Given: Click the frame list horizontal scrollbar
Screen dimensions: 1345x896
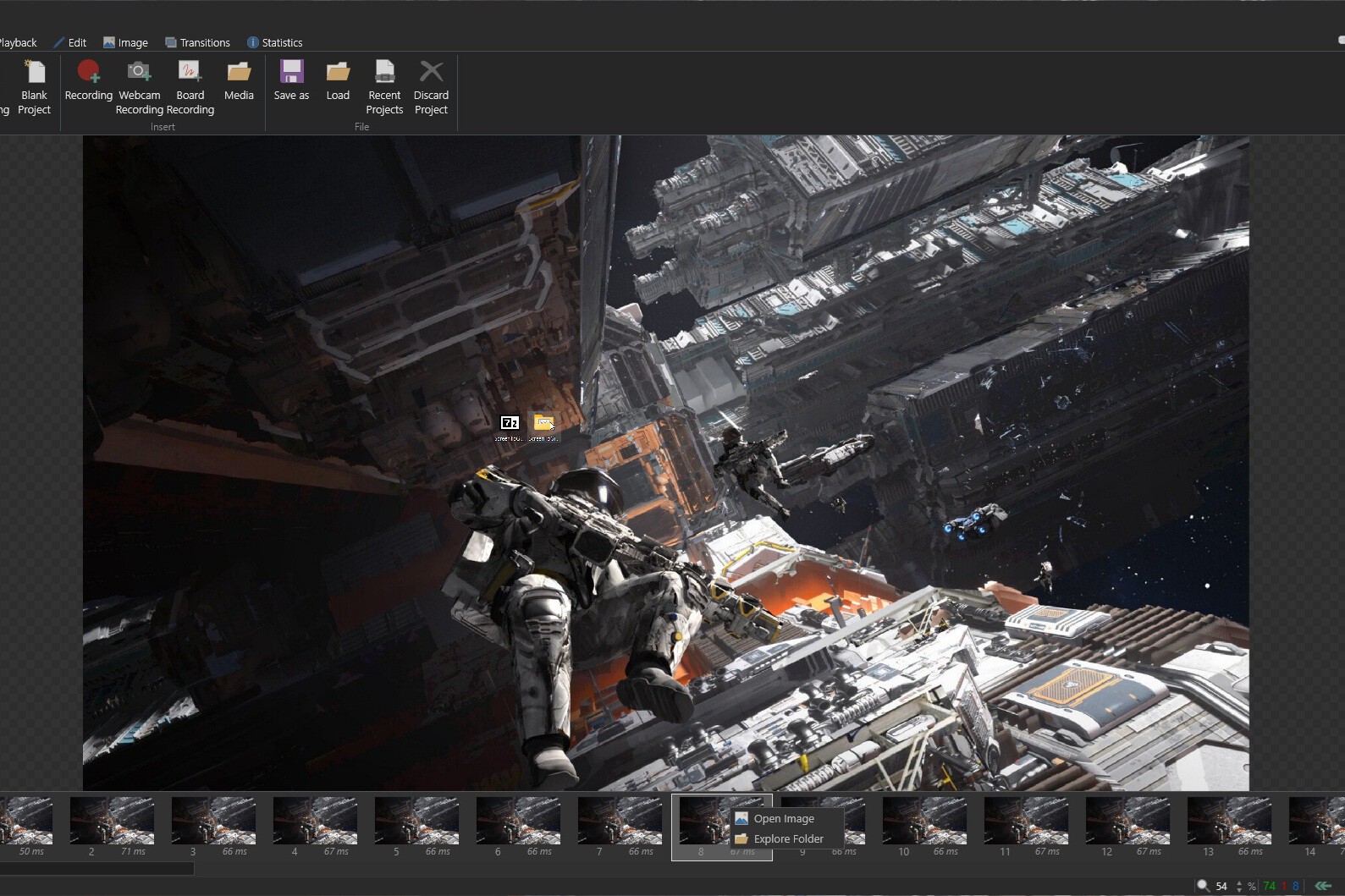Looking at the screenshot, I should coord(96,868).
